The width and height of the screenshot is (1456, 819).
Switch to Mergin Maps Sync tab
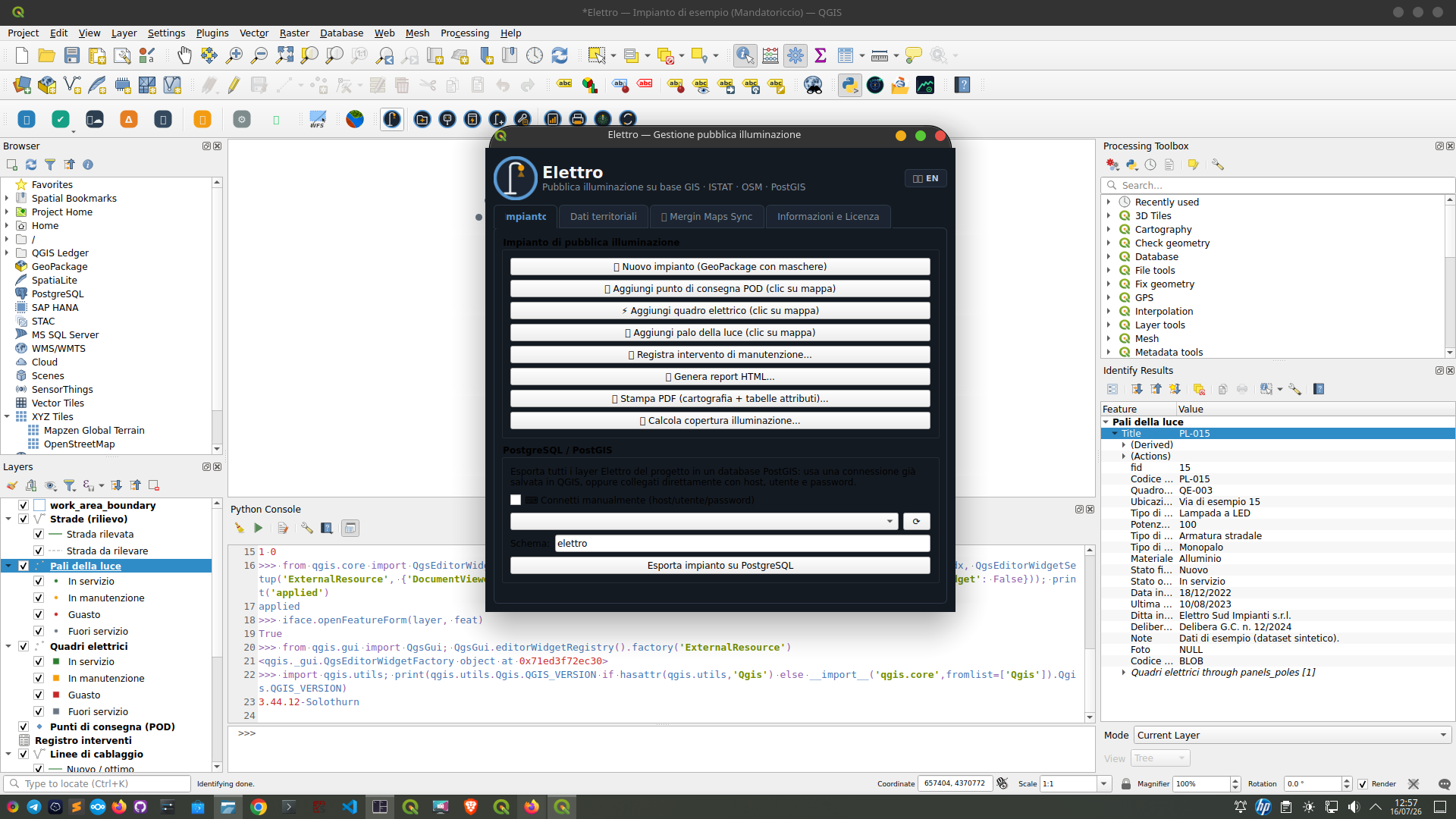[707, 217]
